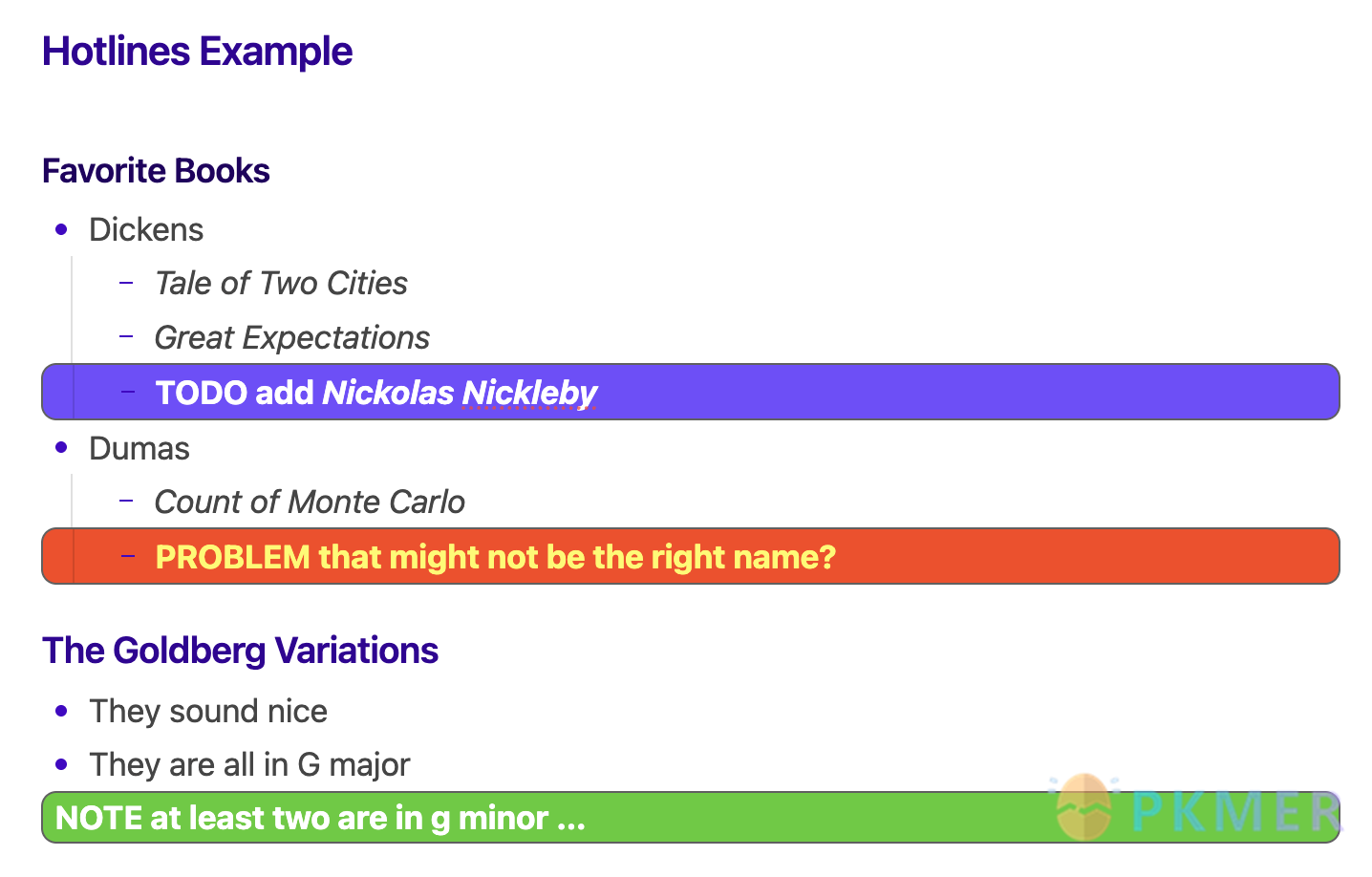Click the green NOTE highlighted line
The width and height of the screenshot is (1372, 877).
click(x=691, y=818)
